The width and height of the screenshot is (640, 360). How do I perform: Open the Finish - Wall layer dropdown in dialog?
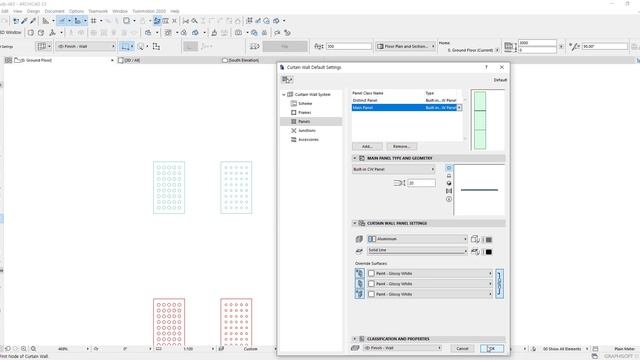coord(402,348)
